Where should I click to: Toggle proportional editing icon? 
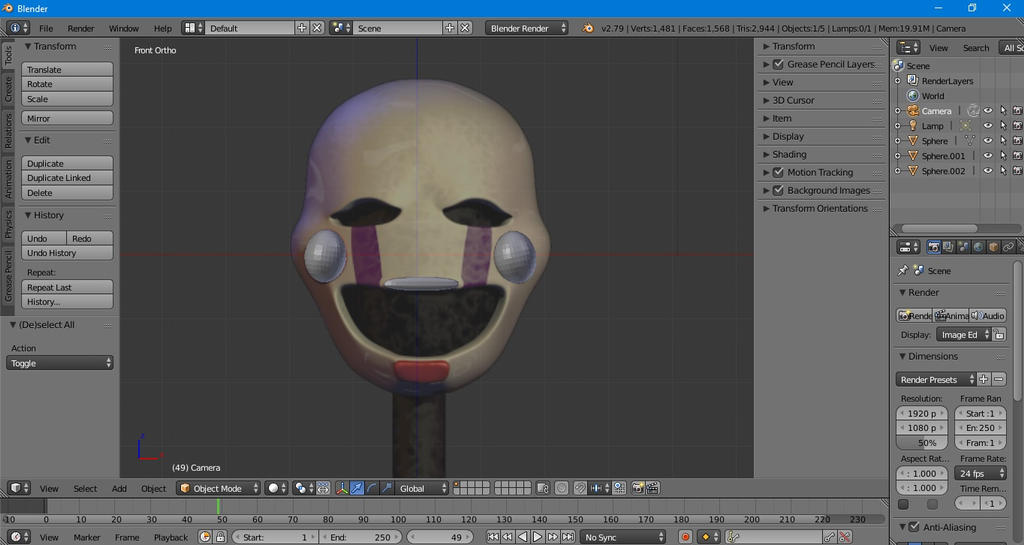coord(562,488)
